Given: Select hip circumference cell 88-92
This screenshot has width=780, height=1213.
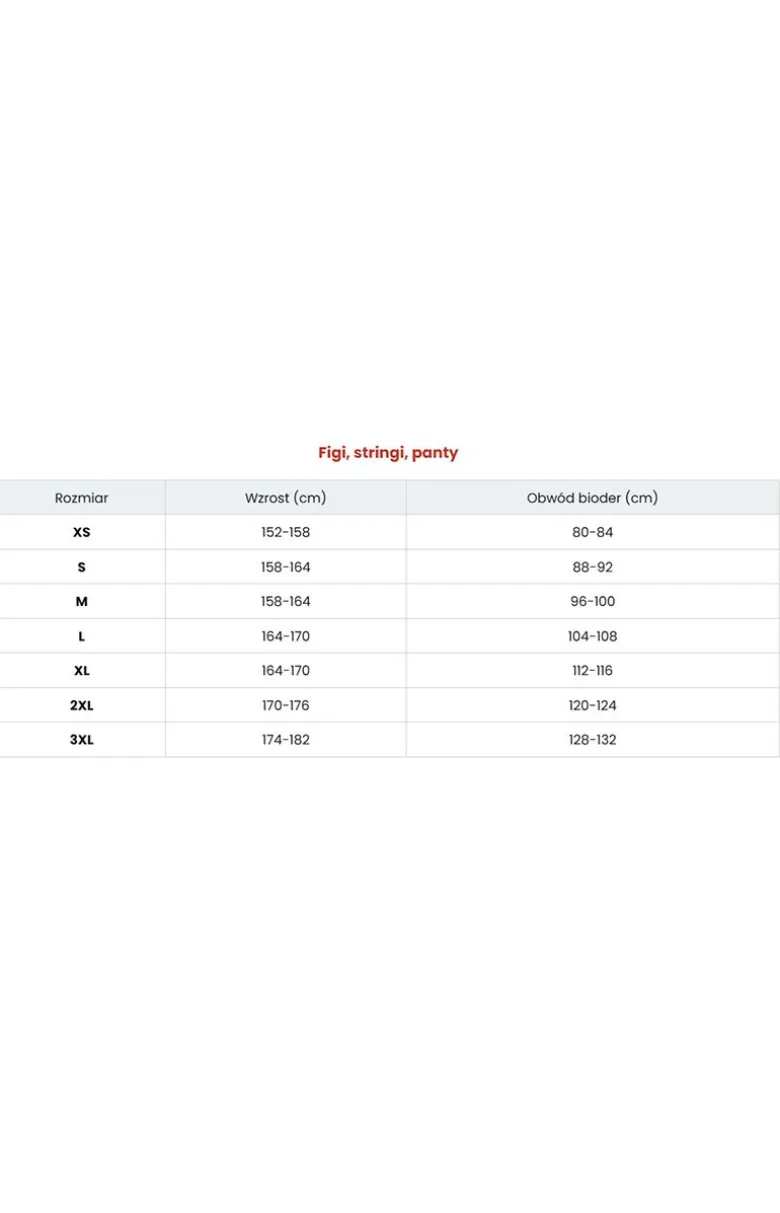Looking at the screenshot, I should tap(593, 567).
